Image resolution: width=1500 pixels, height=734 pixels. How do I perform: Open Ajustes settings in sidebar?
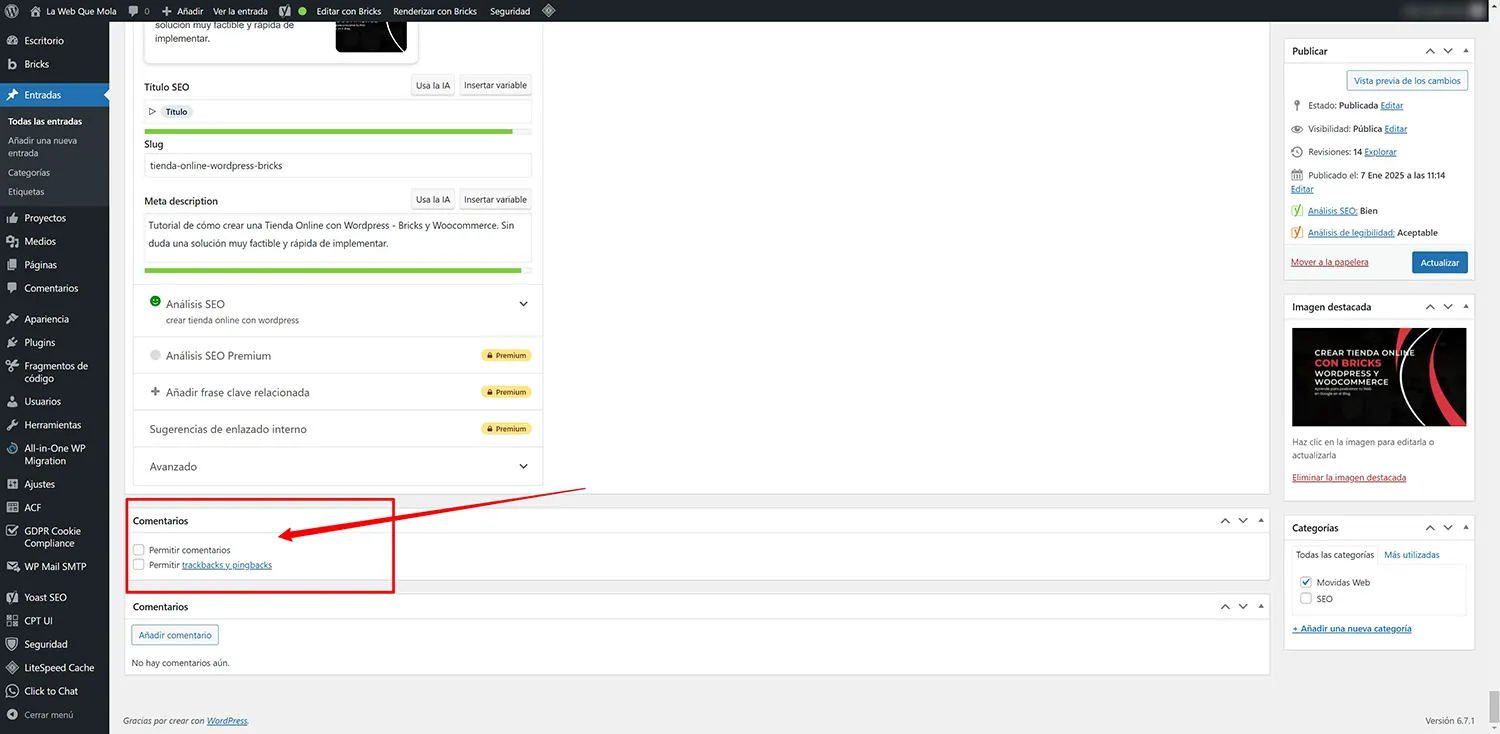pos(39,484)
